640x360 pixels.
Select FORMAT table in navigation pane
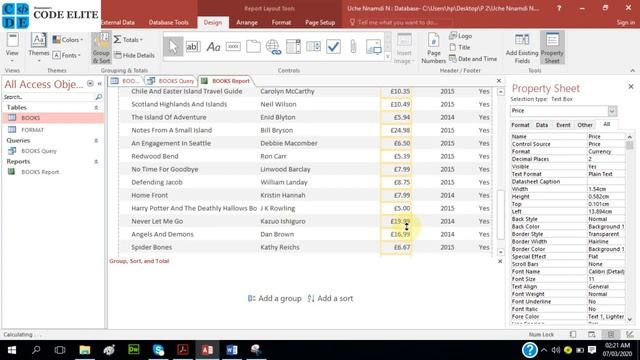point(53,130)
